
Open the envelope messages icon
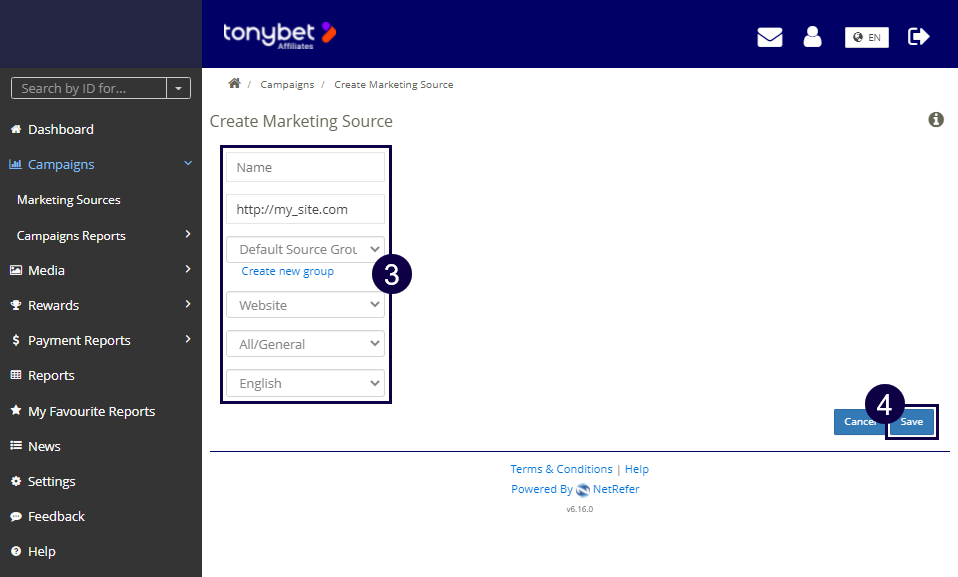point(769,36)
